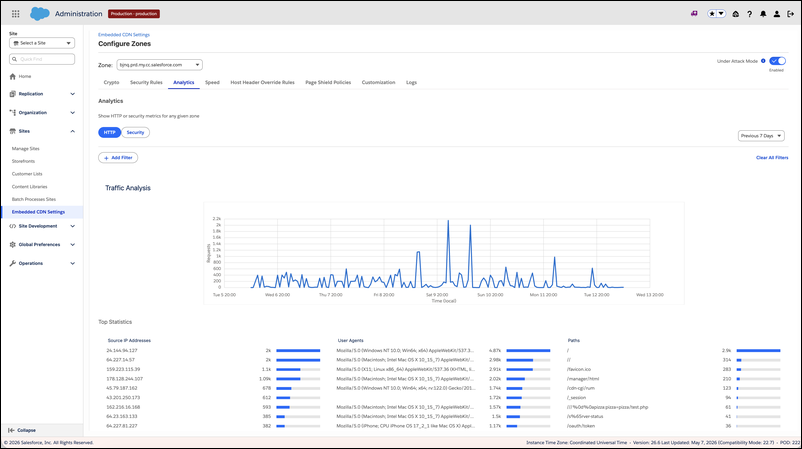Switch to the Speed tab
802x449 pixels.
[212, 82]
